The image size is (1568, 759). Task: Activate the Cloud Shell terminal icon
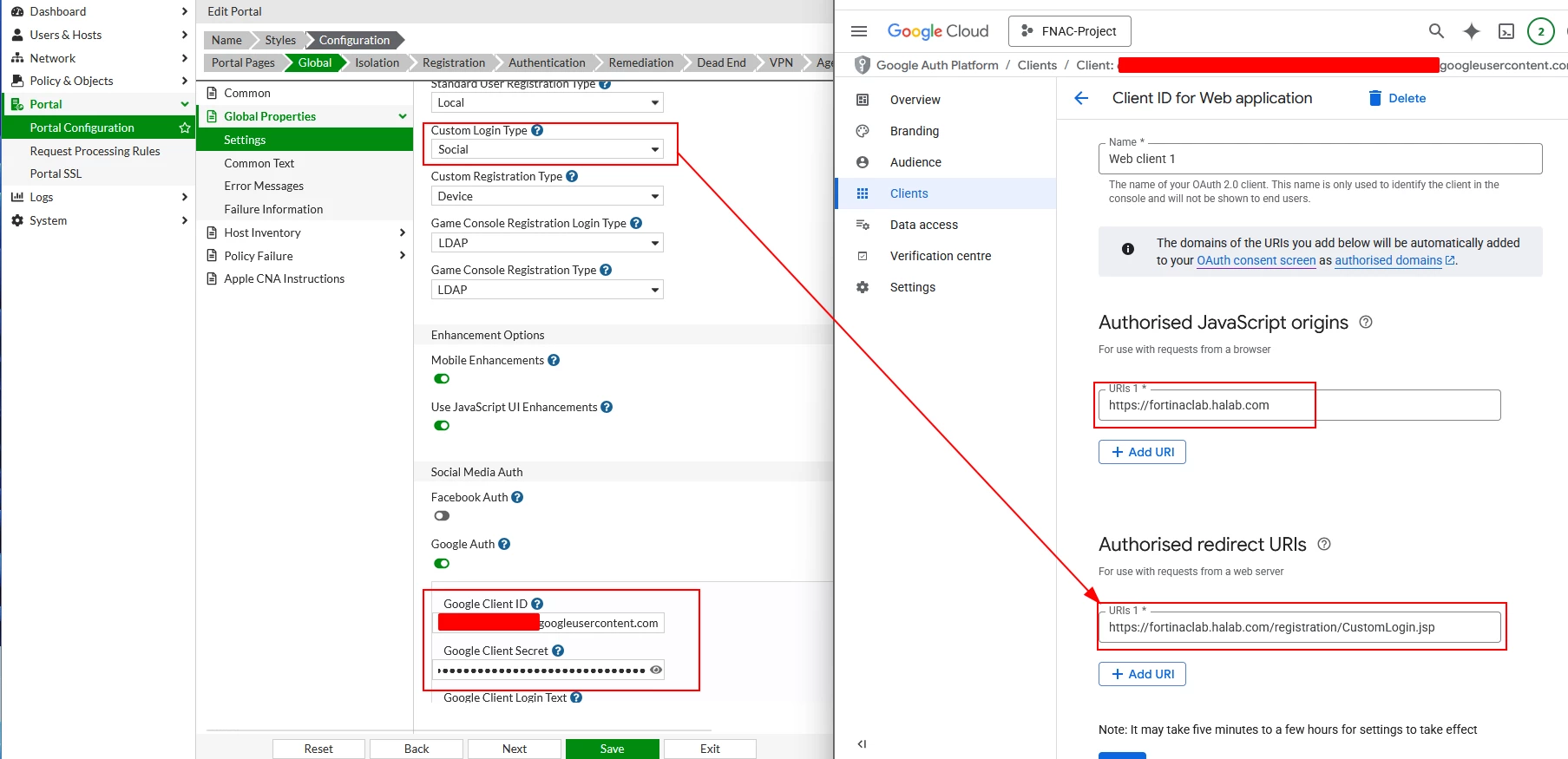[x=1506, y=31]
